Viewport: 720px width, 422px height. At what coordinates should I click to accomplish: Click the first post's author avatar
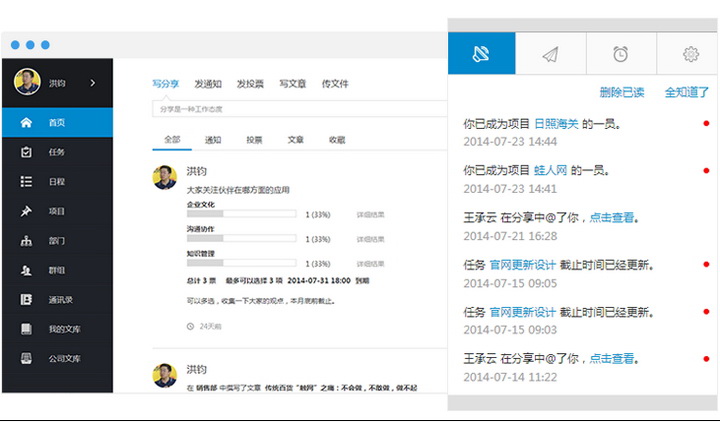pyautogui.click(x=165, y=177)
